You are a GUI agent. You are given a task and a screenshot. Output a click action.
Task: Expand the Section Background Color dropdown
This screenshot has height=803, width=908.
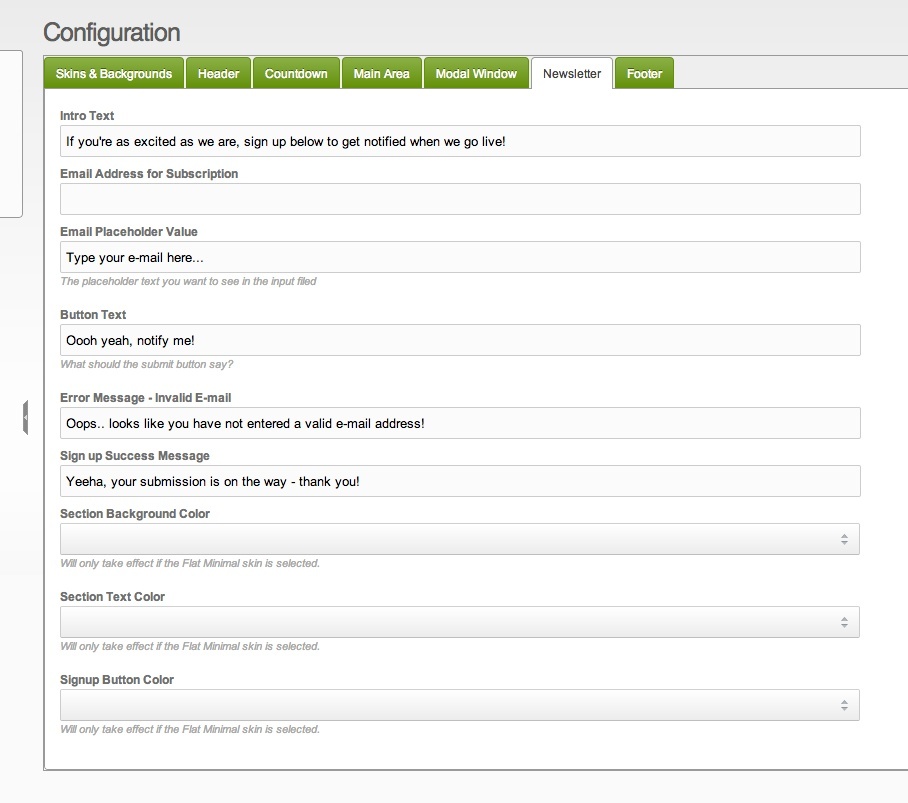[x=460, y=539]
